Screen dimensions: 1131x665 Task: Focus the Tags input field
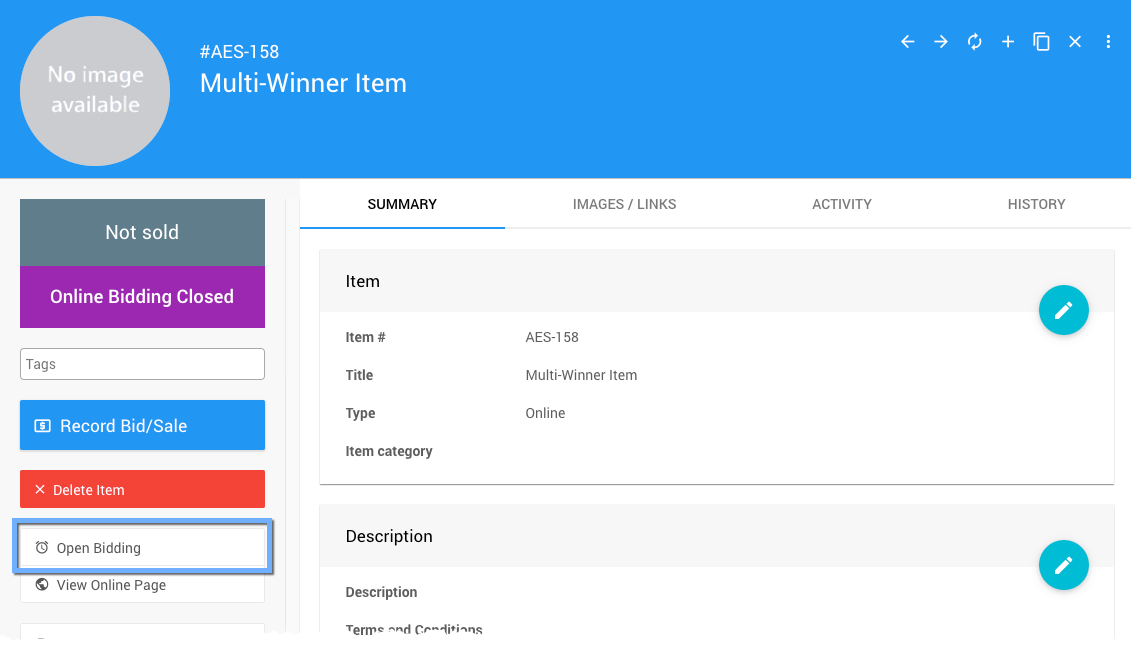(x=142, y=364)
